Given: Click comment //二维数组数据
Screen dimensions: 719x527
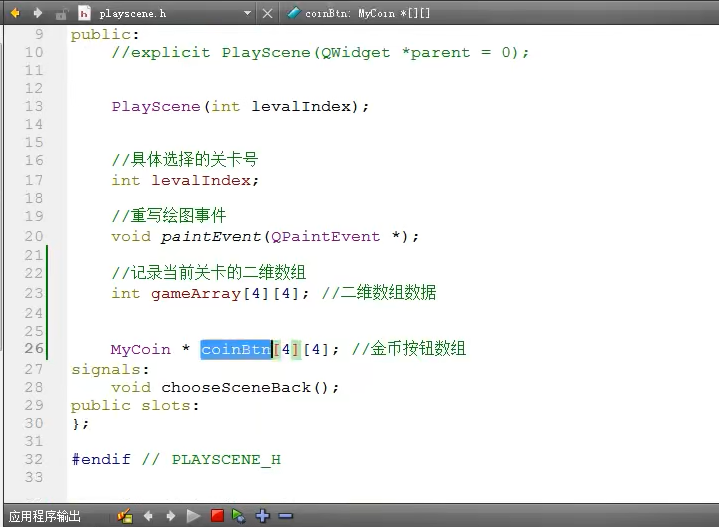Looking at the screenshot, I should coord(379,293).
